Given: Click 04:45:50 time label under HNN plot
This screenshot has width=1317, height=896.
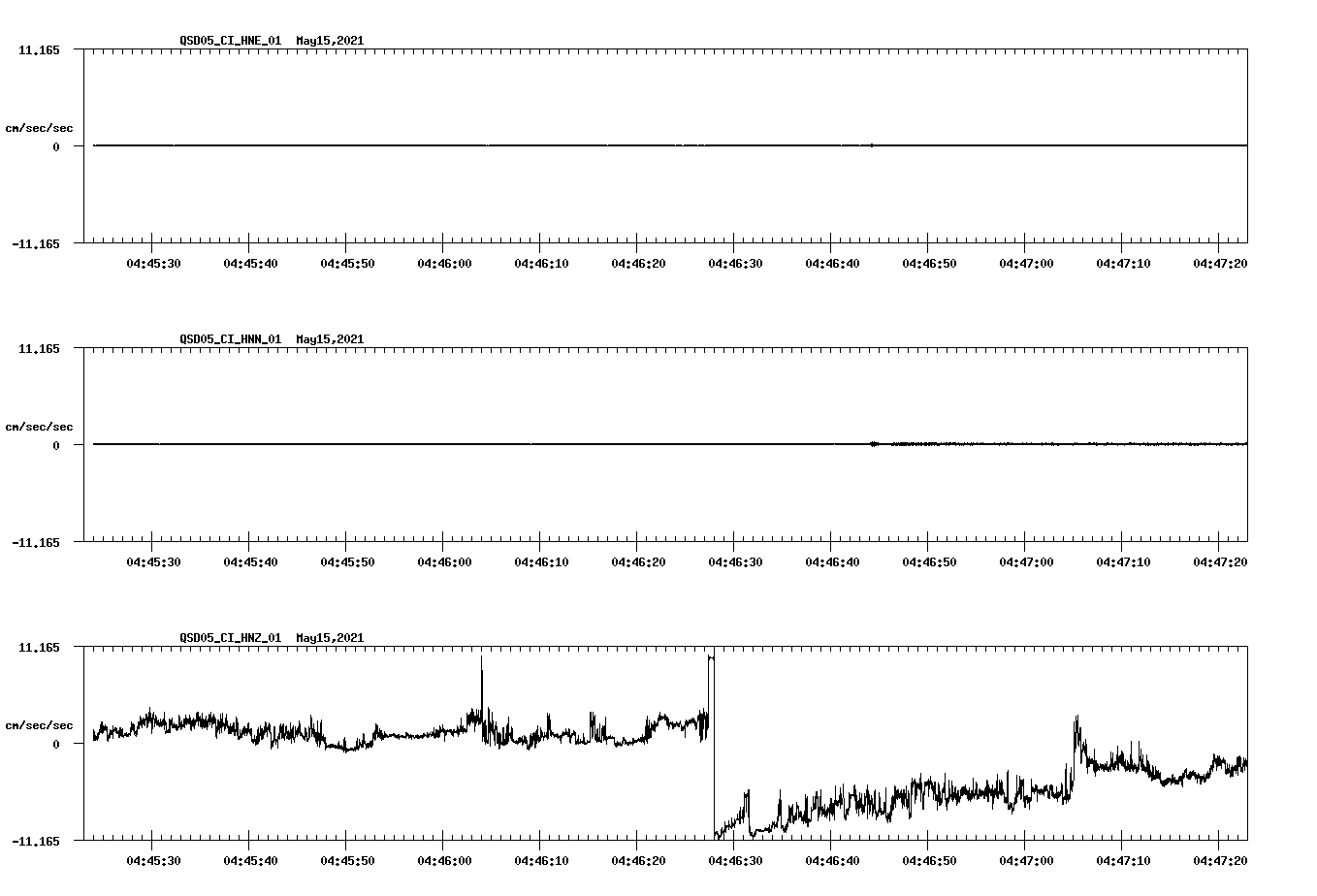Looking at the screenshot, I should [347, 561].
